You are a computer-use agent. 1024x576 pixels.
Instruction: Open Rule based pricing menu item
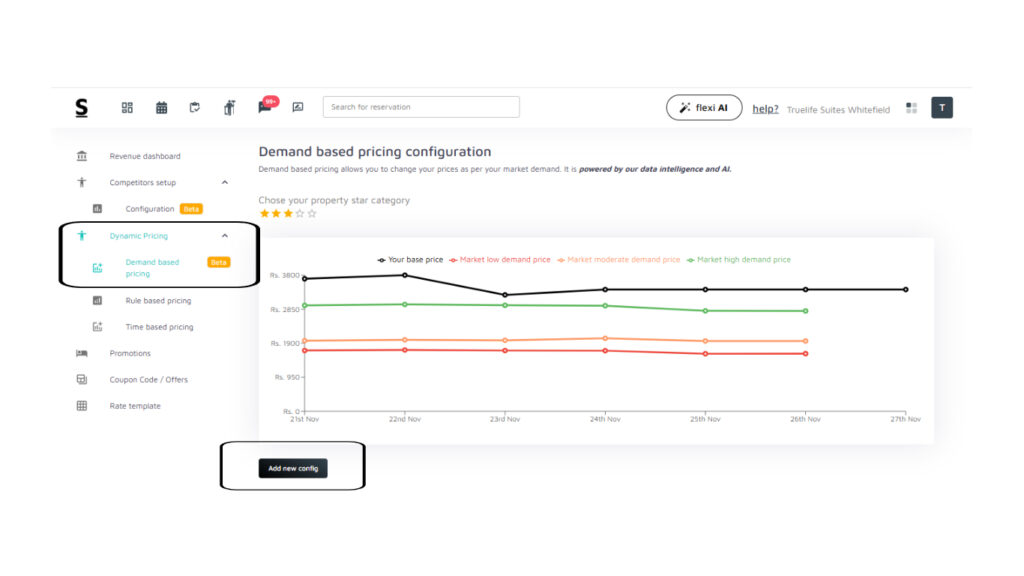158,300
